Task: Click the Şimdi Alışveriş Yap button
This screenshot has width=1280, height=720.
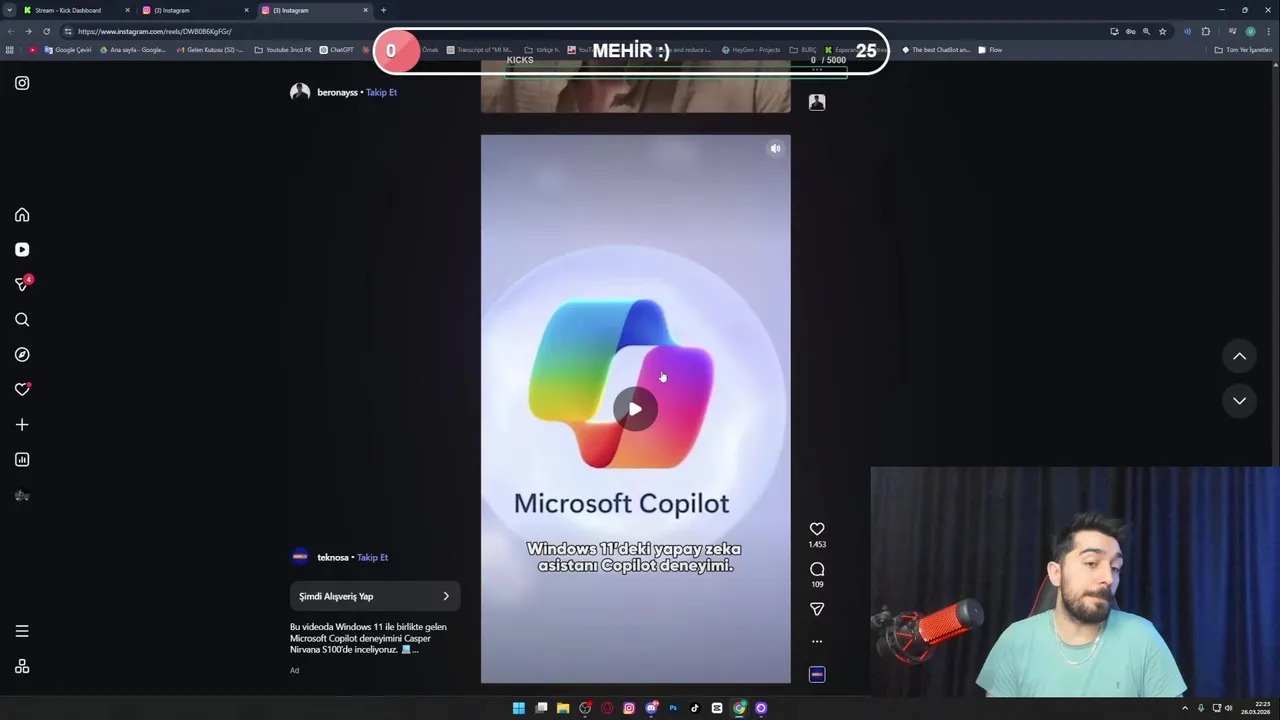Action: pos(375,596)
